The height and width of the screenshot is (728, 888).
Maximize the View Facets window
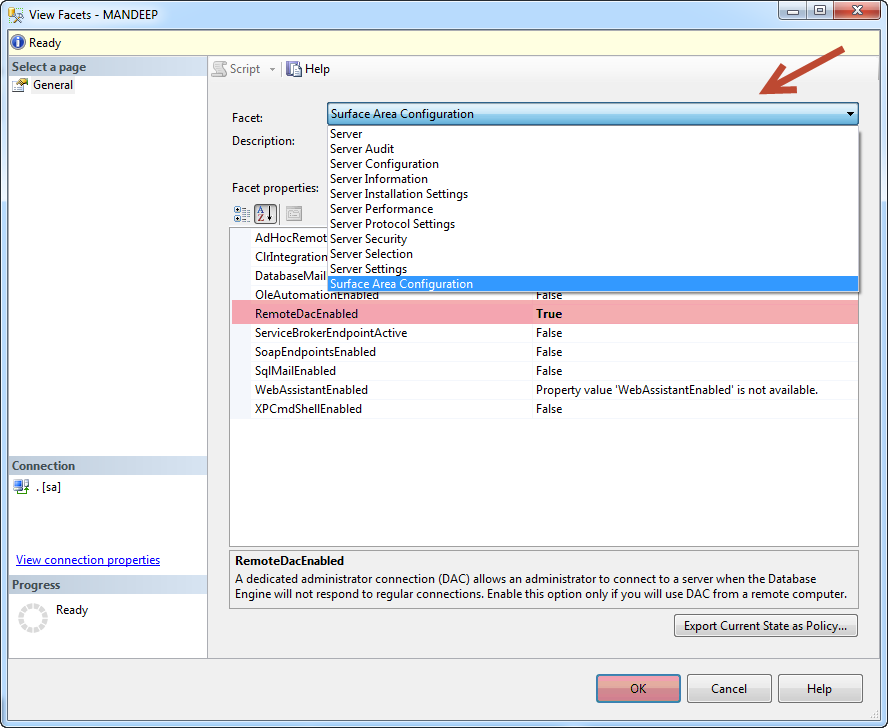click(819, 11)
